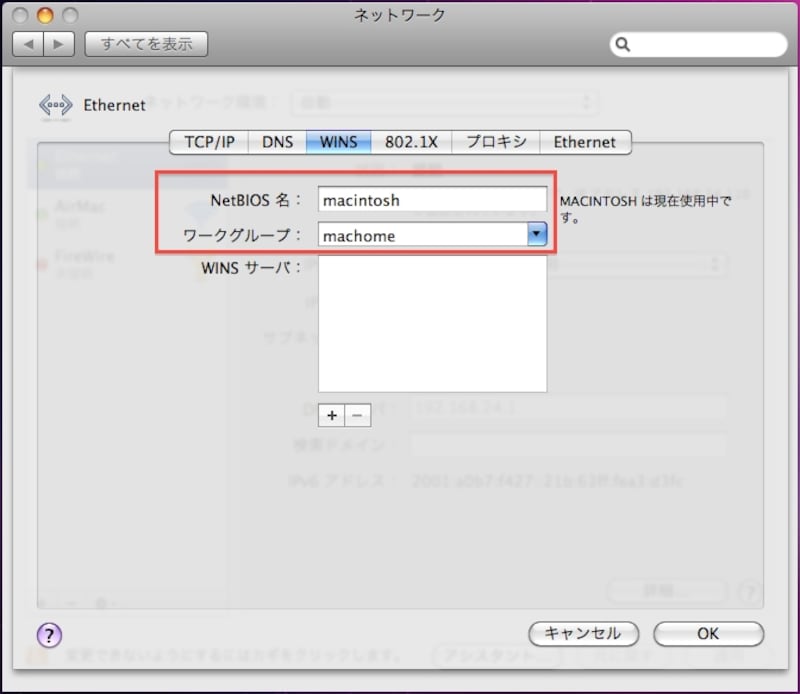
Task: Click the forward navigation arrow
Action: click(57, 44)
